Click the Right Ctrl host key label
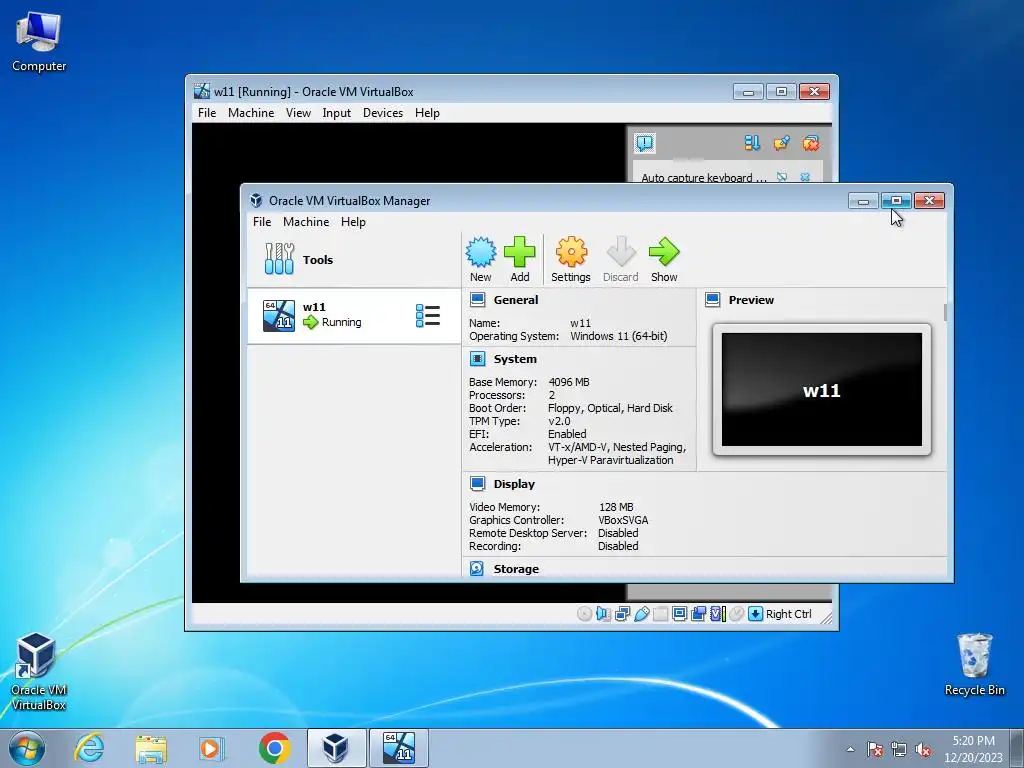Image resolution: width=1024 pixels, height=768 pixels. coord(788,614)
